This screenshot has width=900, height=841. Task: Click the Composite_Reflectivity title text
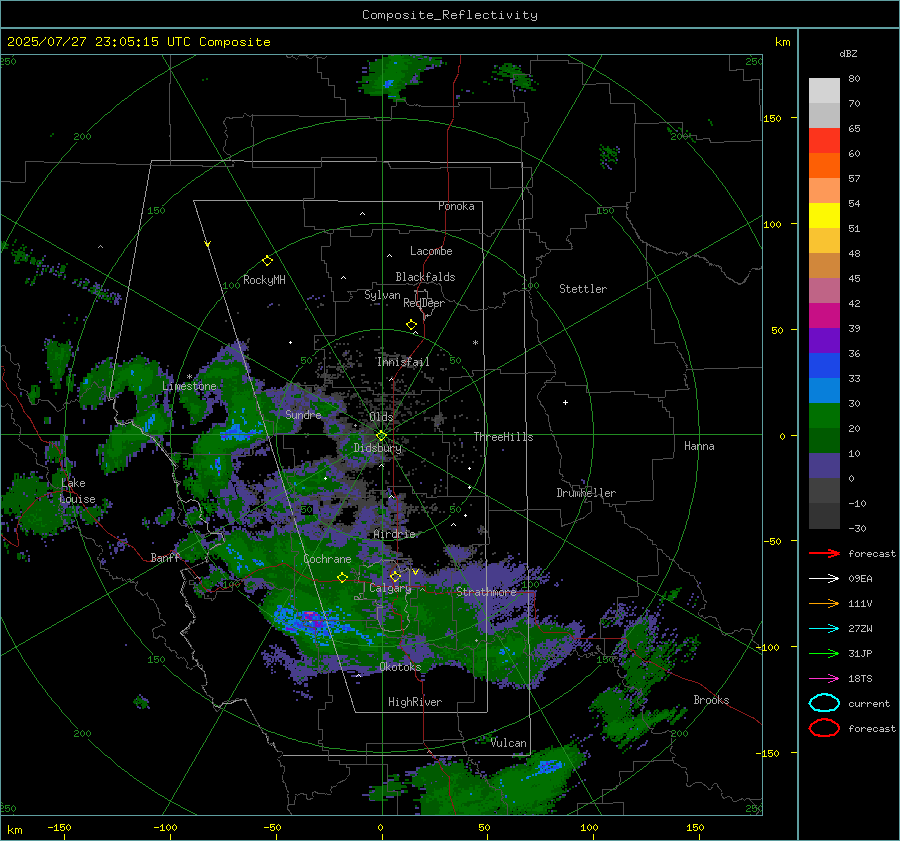(450, 15)
